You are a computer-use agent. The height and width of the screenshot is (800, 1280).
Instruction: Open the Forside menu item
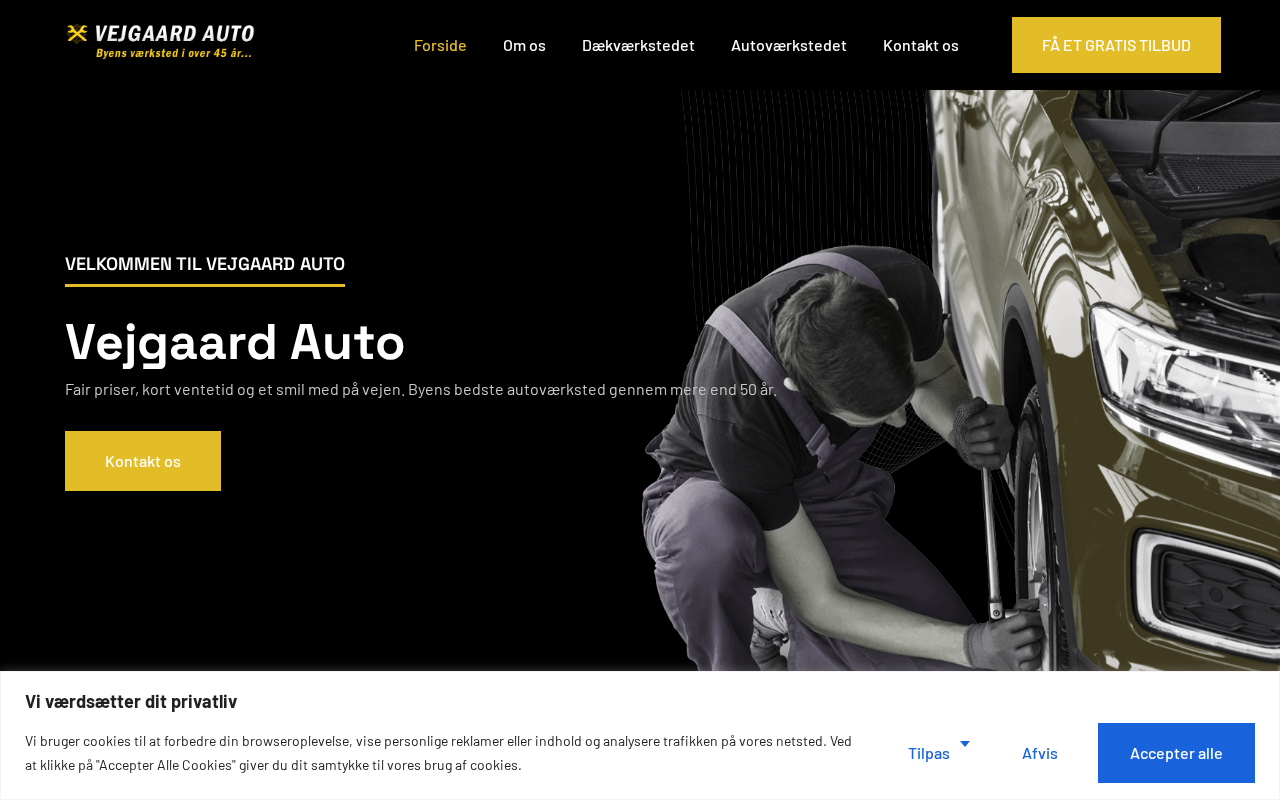pyautogui.click(x=440, y=45)
